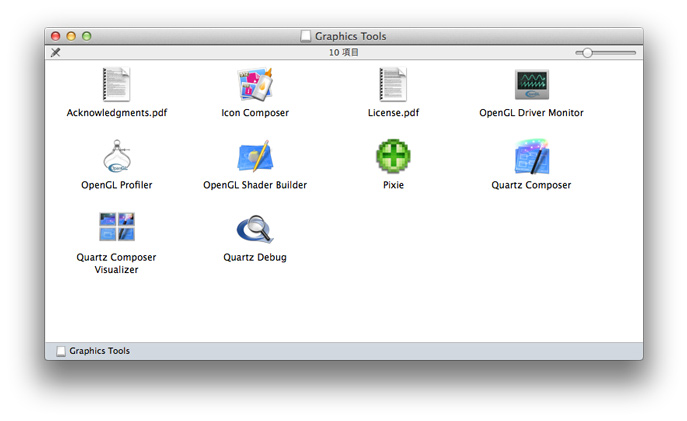Click the "Quartz Composer Visualizer" name label
Viewport: 687px width, 421px height.
[117, 263]
